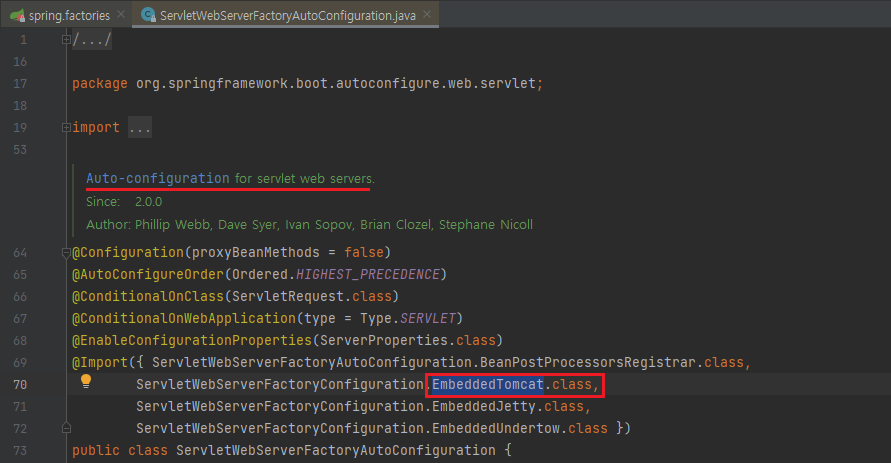The image size is (891, 463).
Task: Expand the folded header comment on line 1
Action: click(66, 39)
